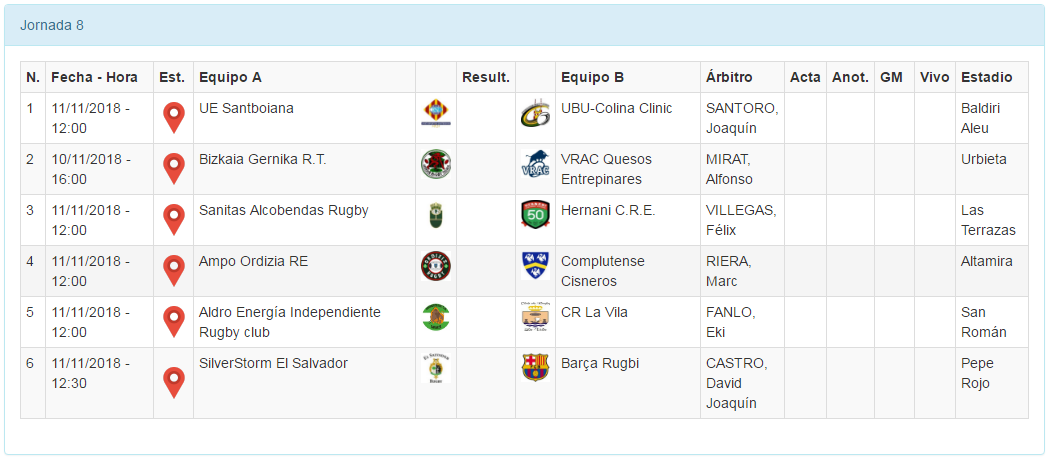
Task: Click the Fecha - Hora column header
Action: (x=94, y=77)
